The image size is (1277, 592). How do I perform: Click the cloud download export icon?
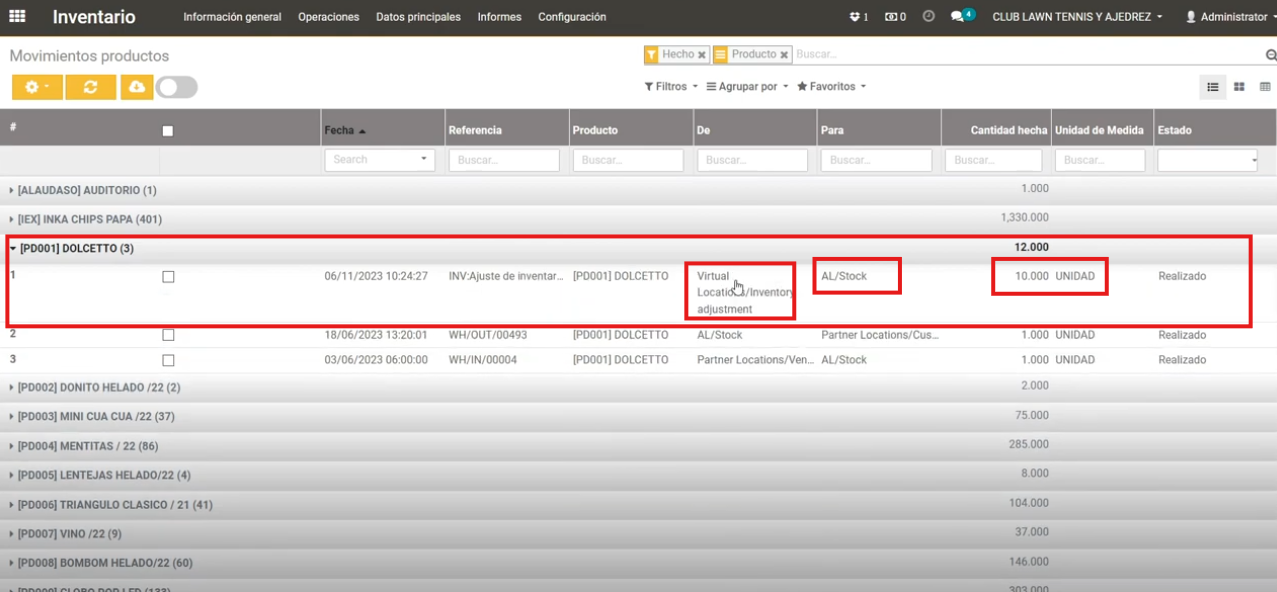point(137,88)
